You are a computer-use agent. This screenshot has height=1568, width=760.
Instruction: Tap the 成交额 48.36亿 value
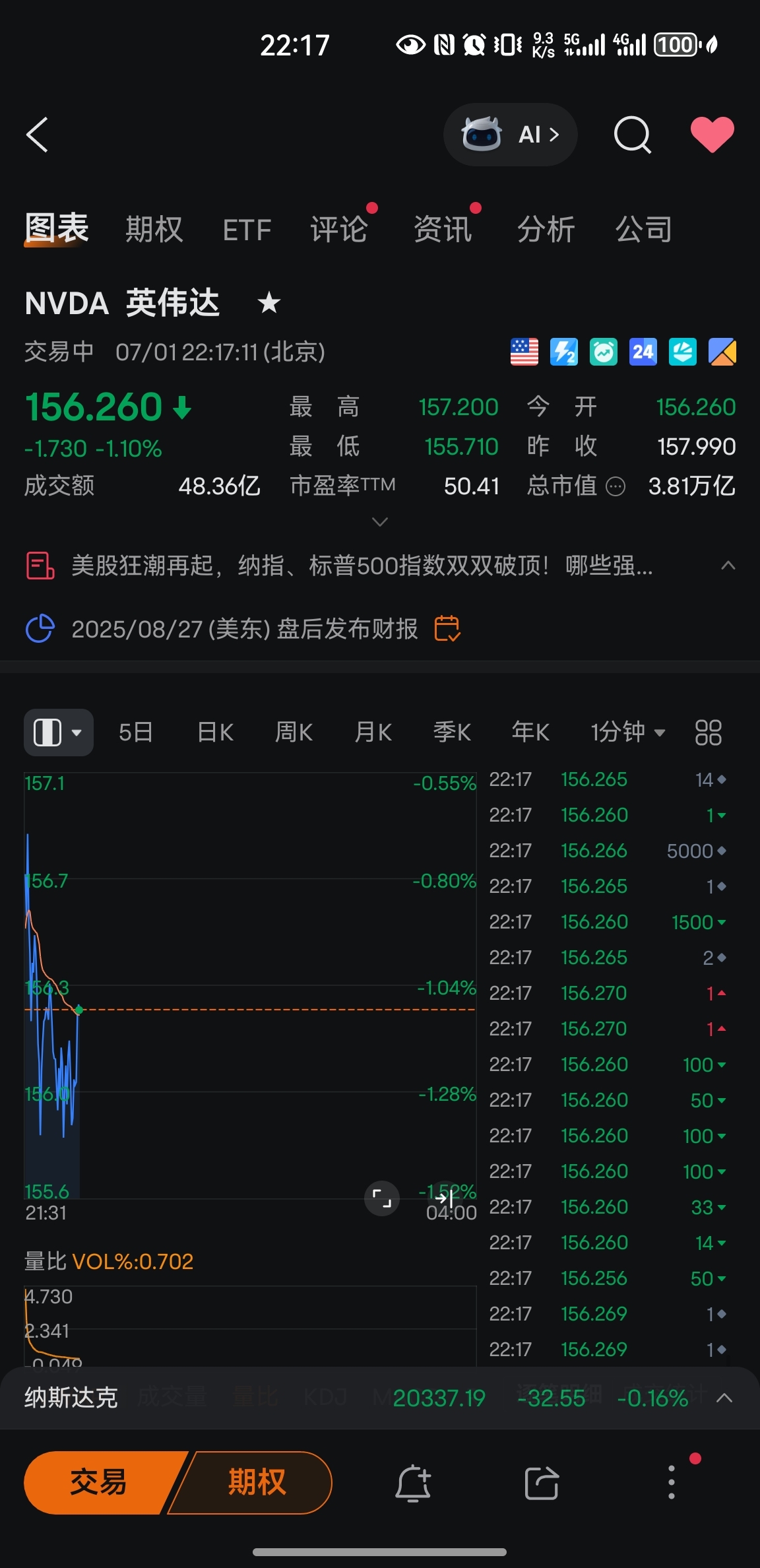pos(219,486)
